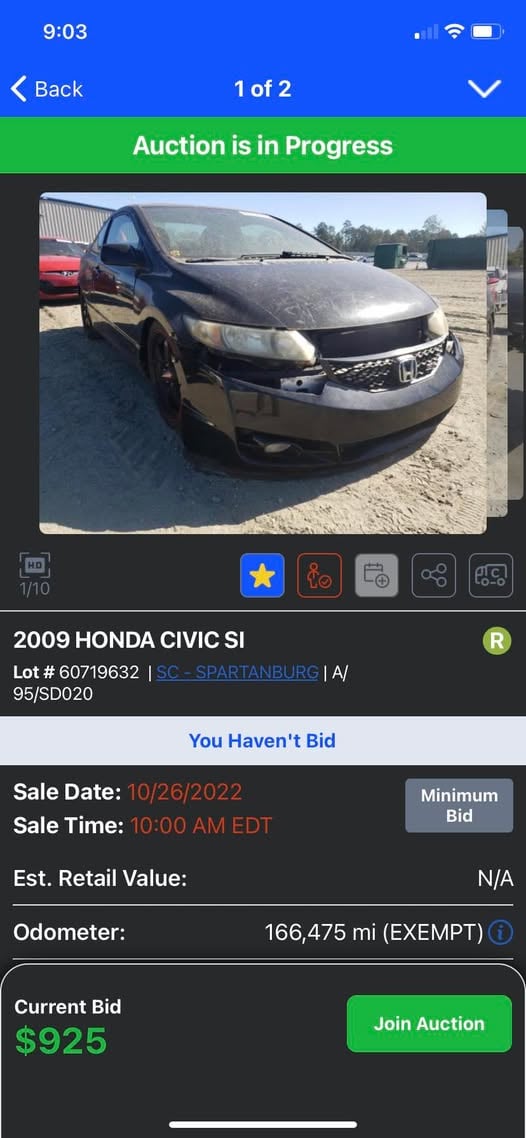Viewport: 526px width, 1138px height.
Task: Tap the red inspection person icon
Action: [319, 576]
